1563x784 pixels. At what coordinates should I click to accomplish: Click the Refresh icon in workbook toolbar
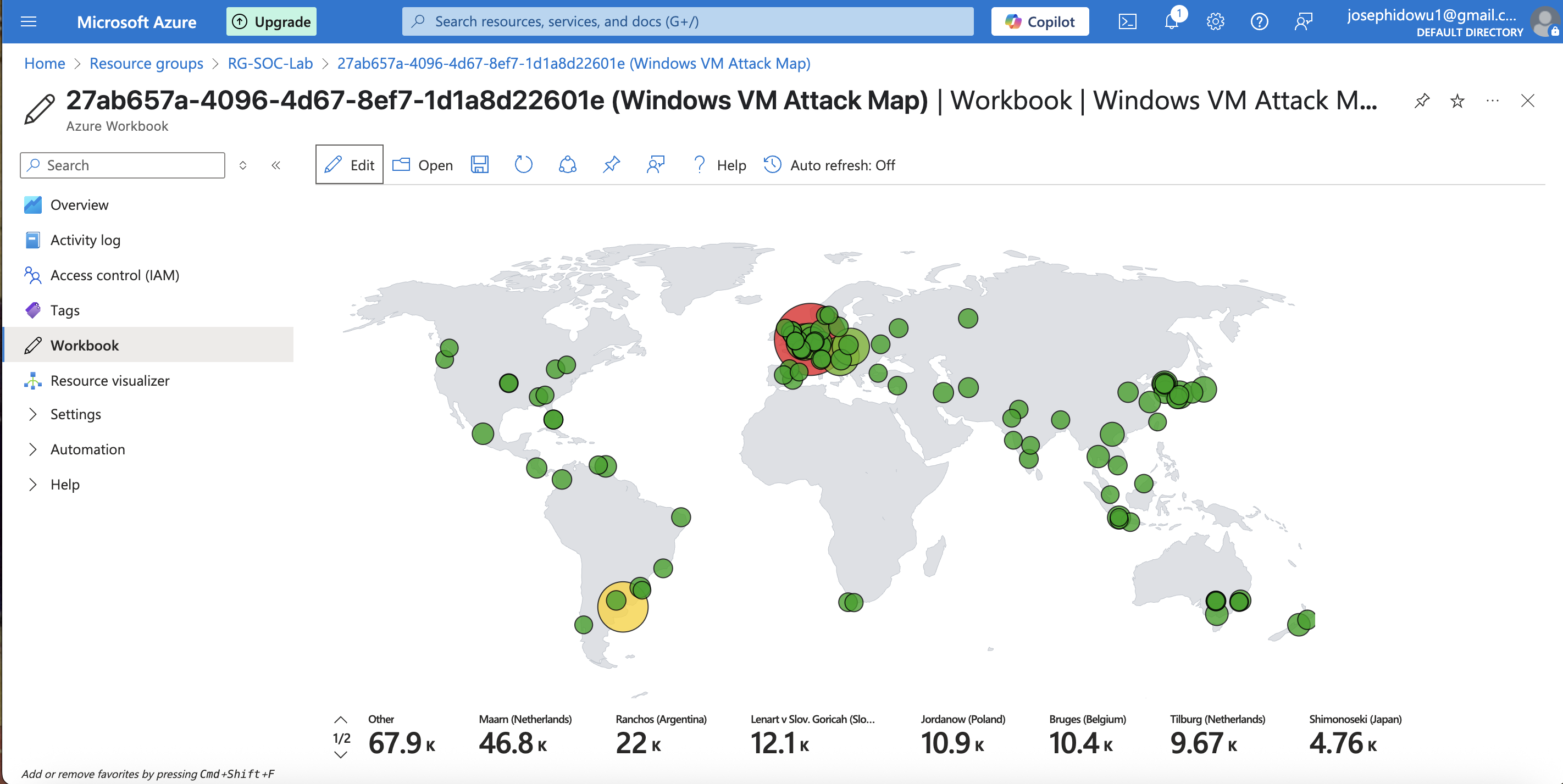click(x=523, y=165)
